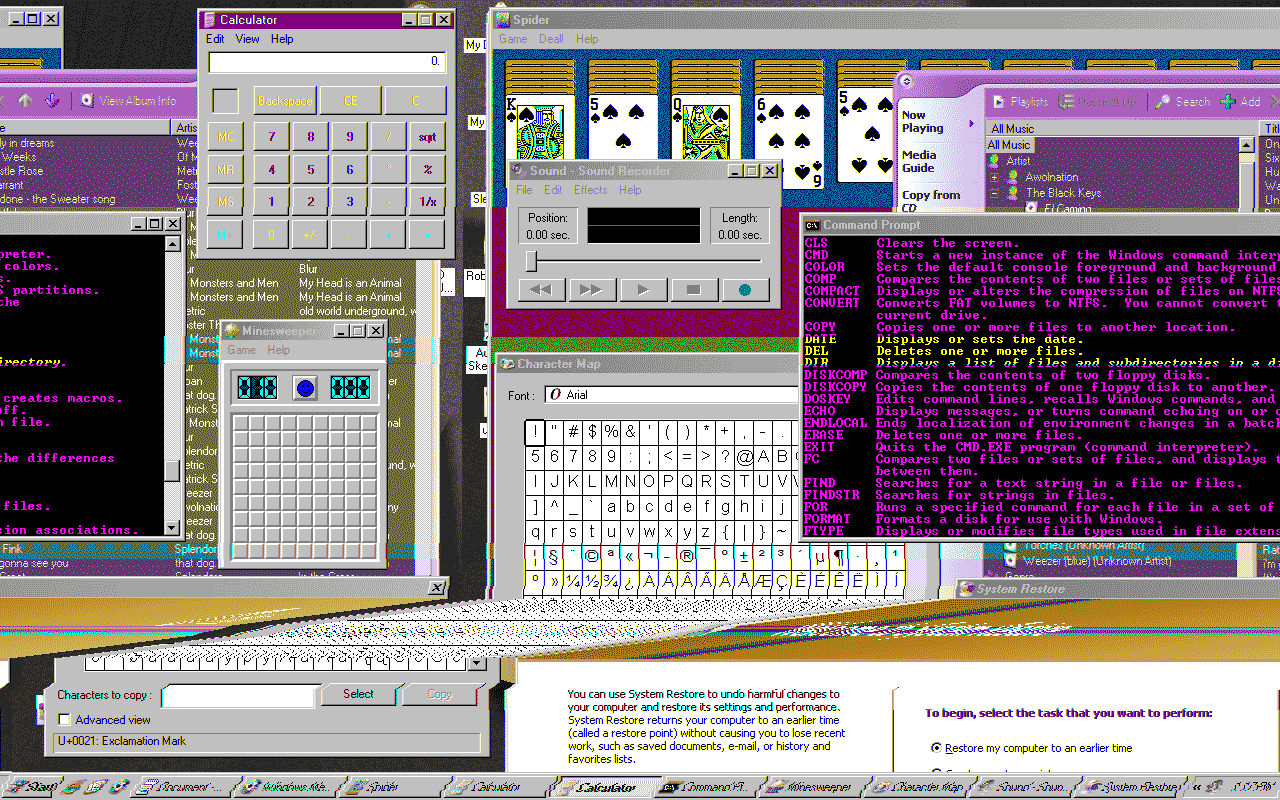Screen dimensions: 1280x800
Task: Click the Add plus icon in Media Player
Action: (x=1227, y=102)
